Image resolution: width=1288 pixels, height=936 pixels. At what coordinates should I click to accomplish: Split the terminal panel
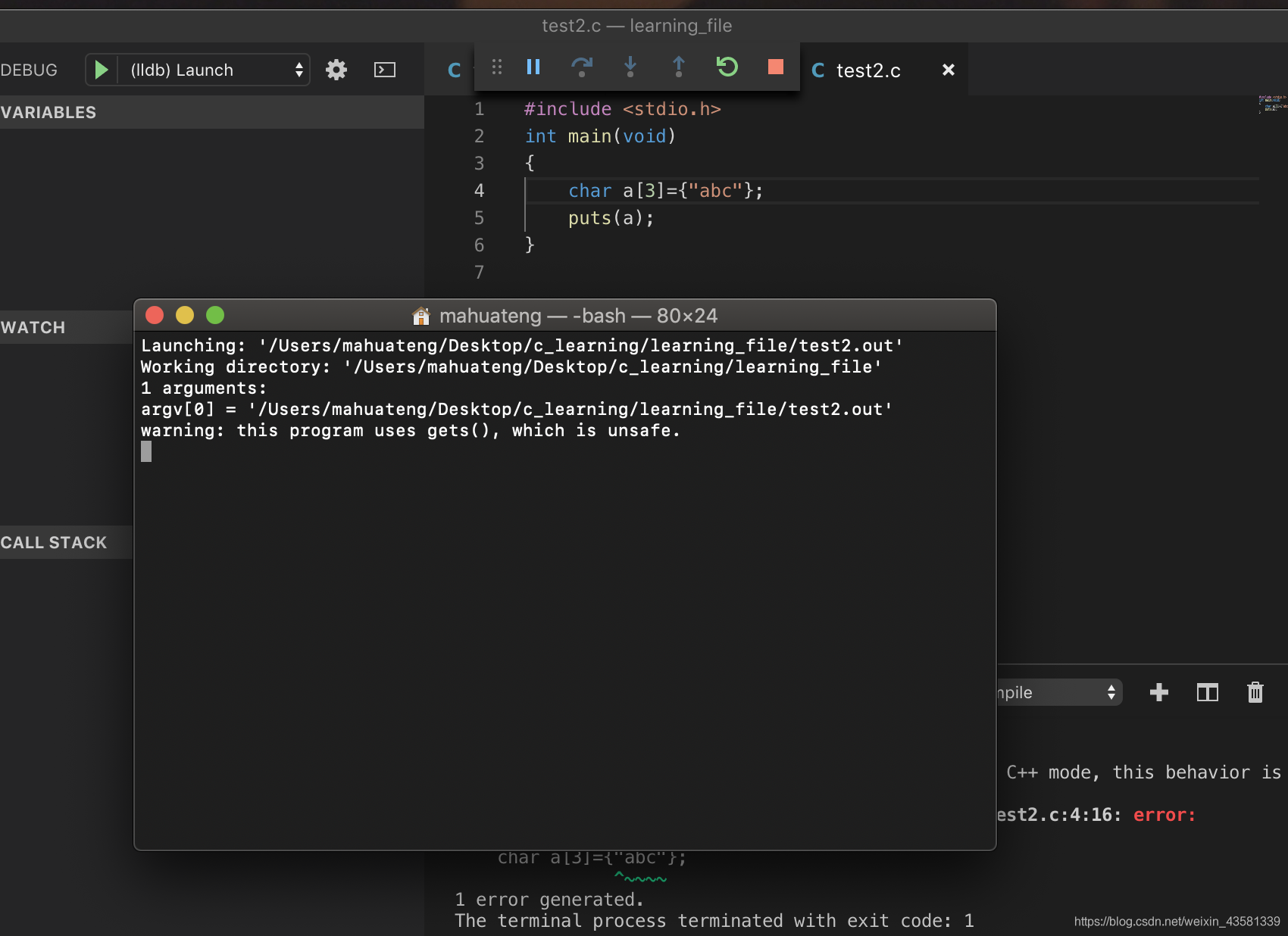1208,692
